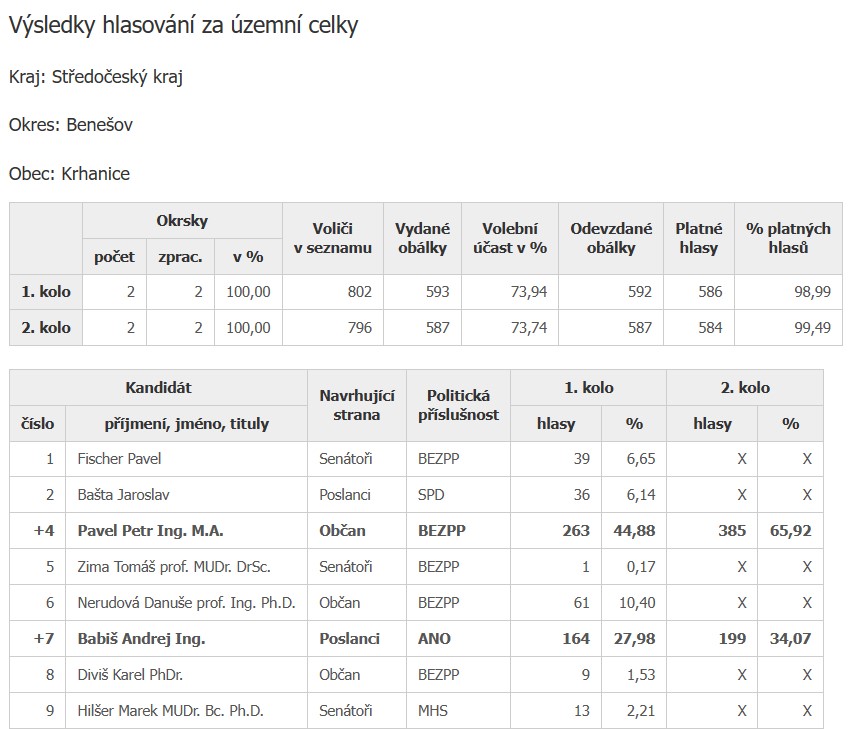Select the 'Kraj: Středočeský kraj' text

pyautogui.click(x=96, y=77)
